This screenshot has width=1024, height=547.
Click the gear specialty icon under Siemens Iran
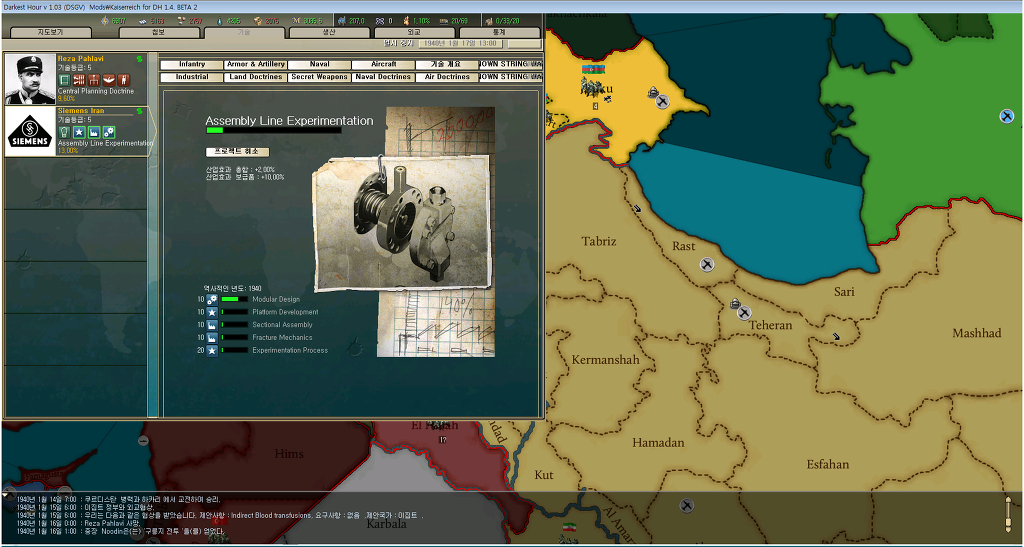coord(109,133)
